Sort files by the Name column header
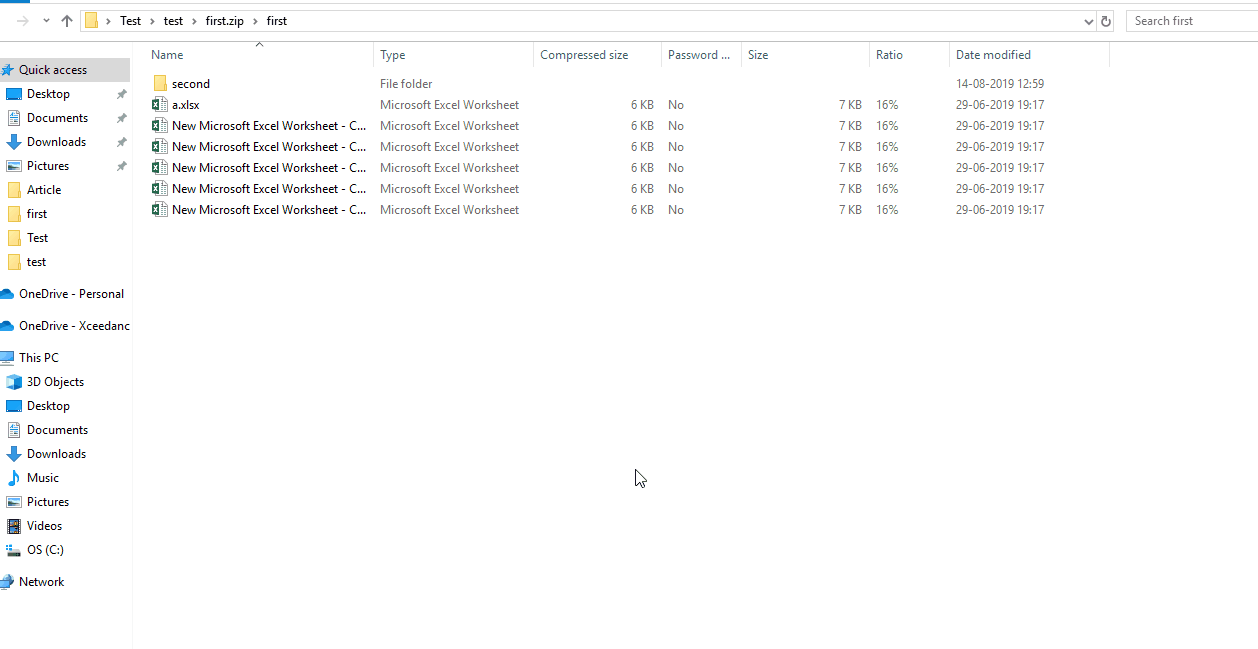 point(167,54)
